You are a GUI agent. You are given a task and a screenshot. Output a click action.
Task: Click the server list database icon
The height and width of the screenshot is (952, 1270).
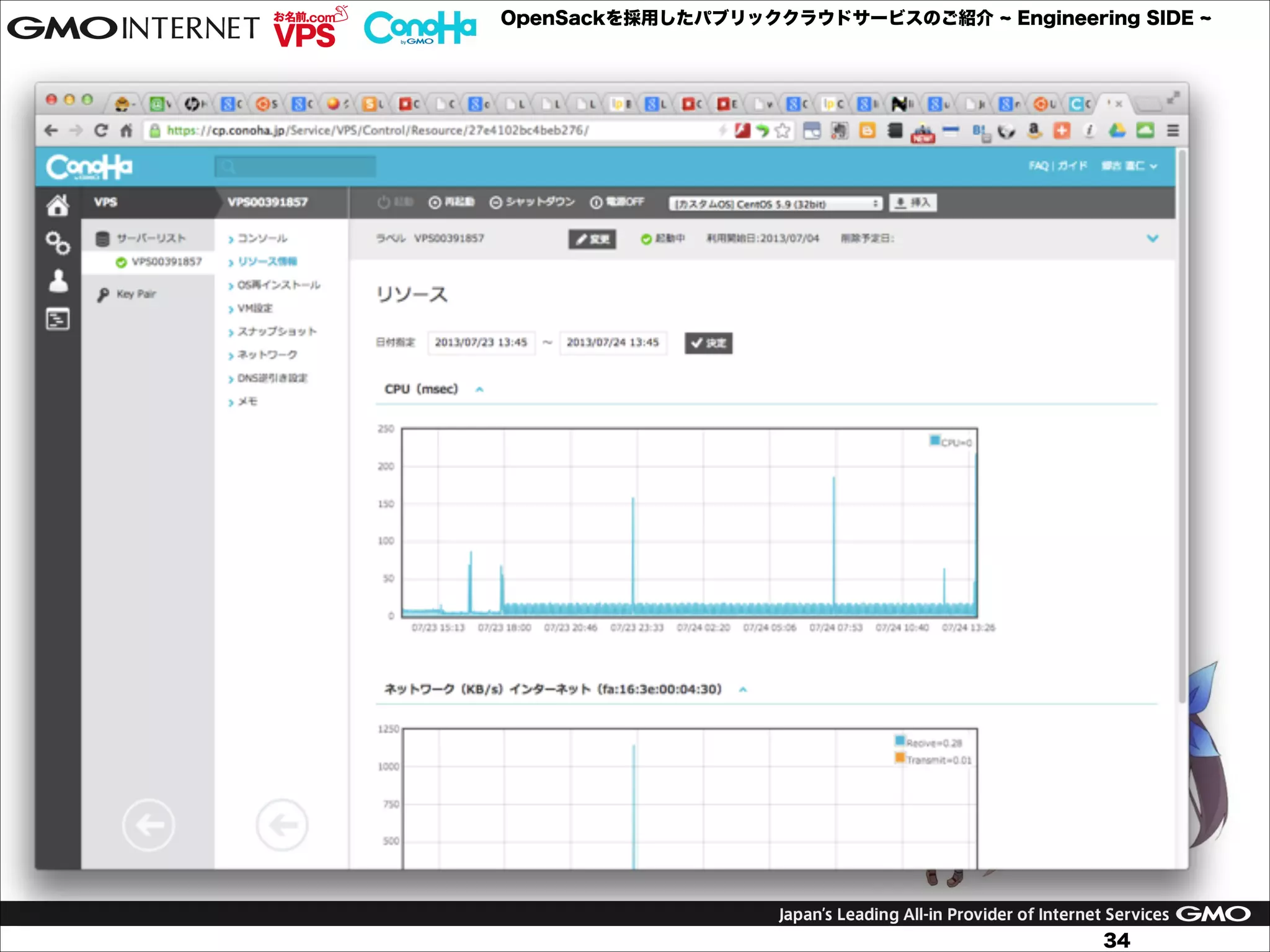pos(103,239)
